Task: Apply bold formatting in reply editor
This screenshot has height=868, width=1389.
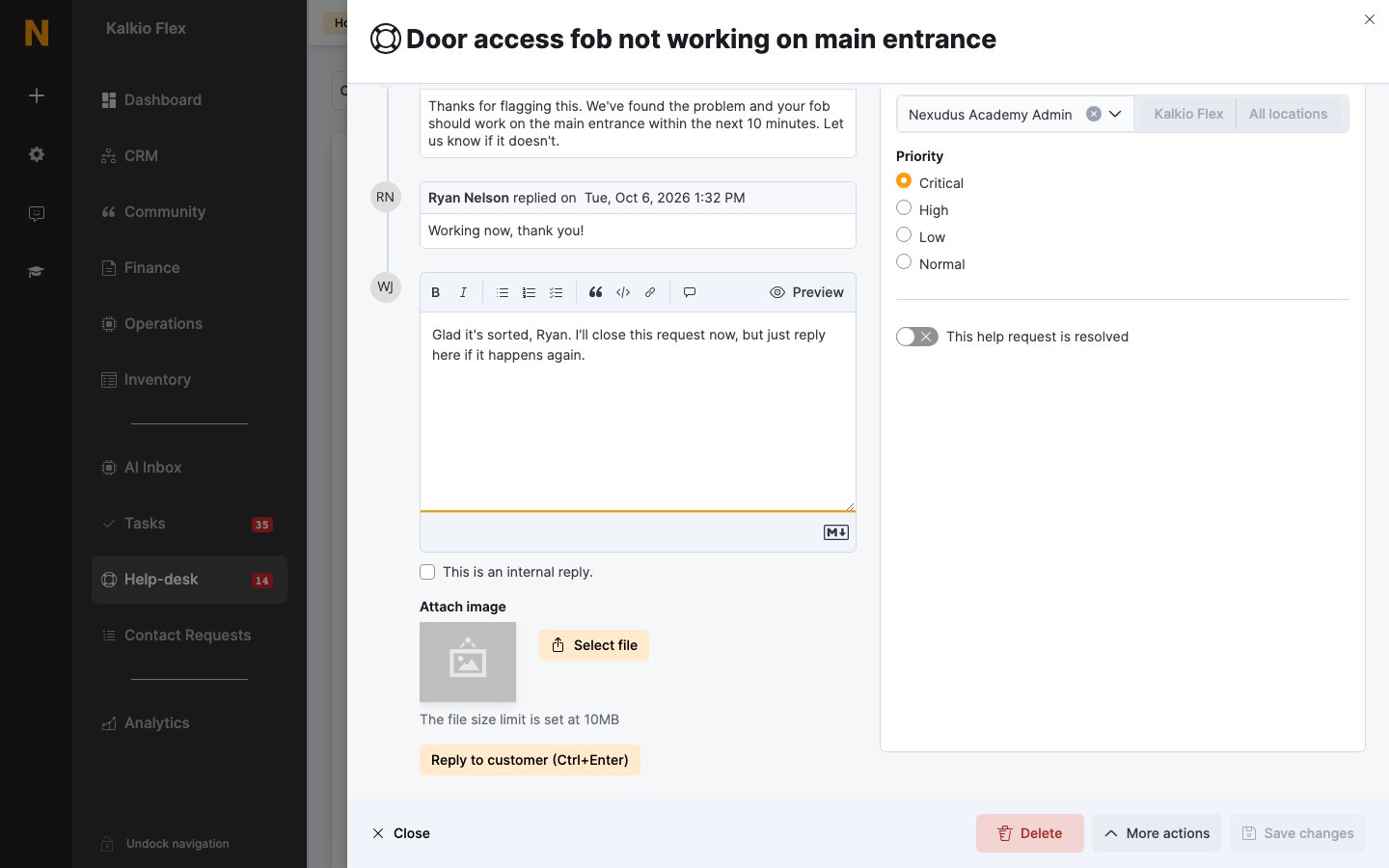Action: (436, 292)
